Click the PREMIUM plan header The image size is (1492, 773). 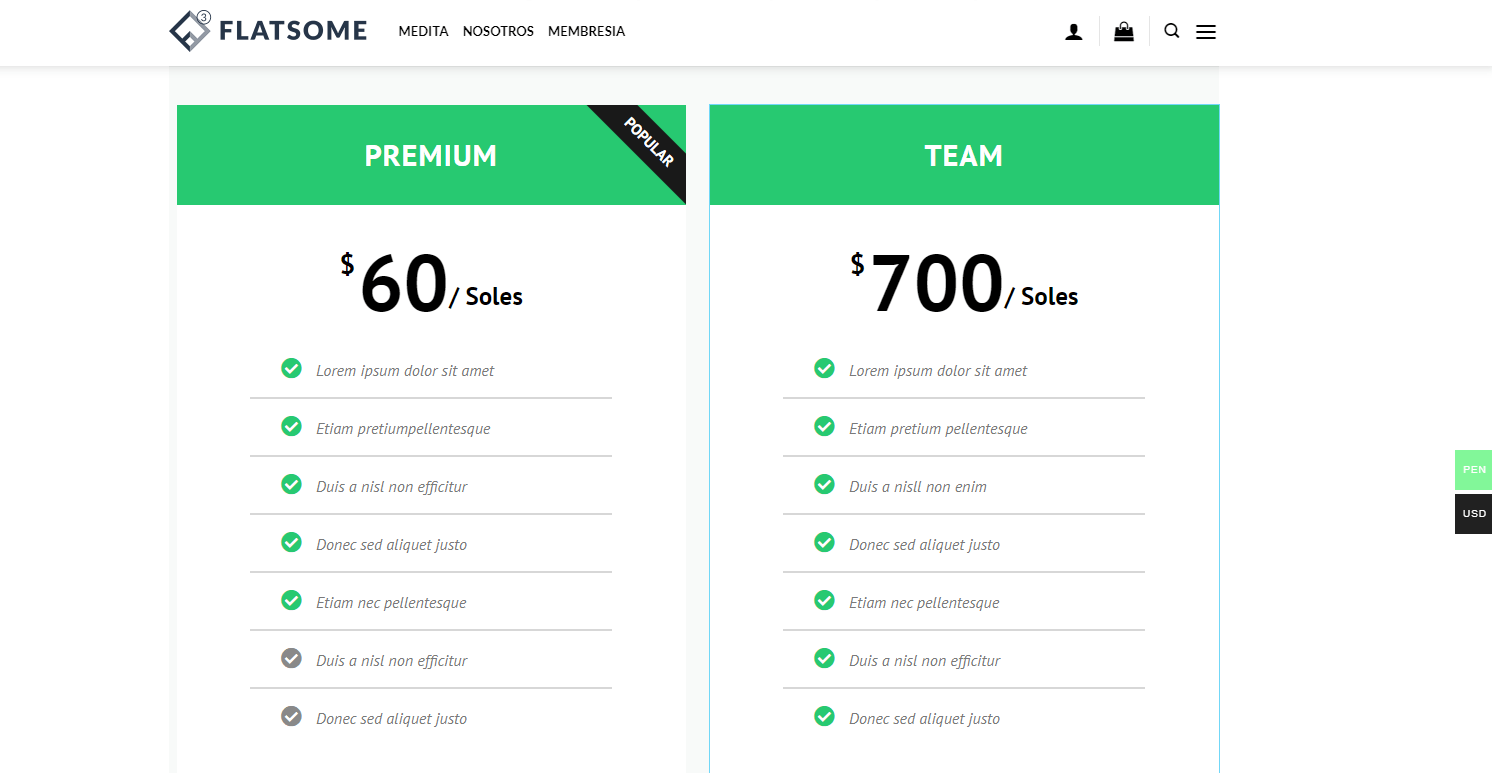click(x=431, y=155)
